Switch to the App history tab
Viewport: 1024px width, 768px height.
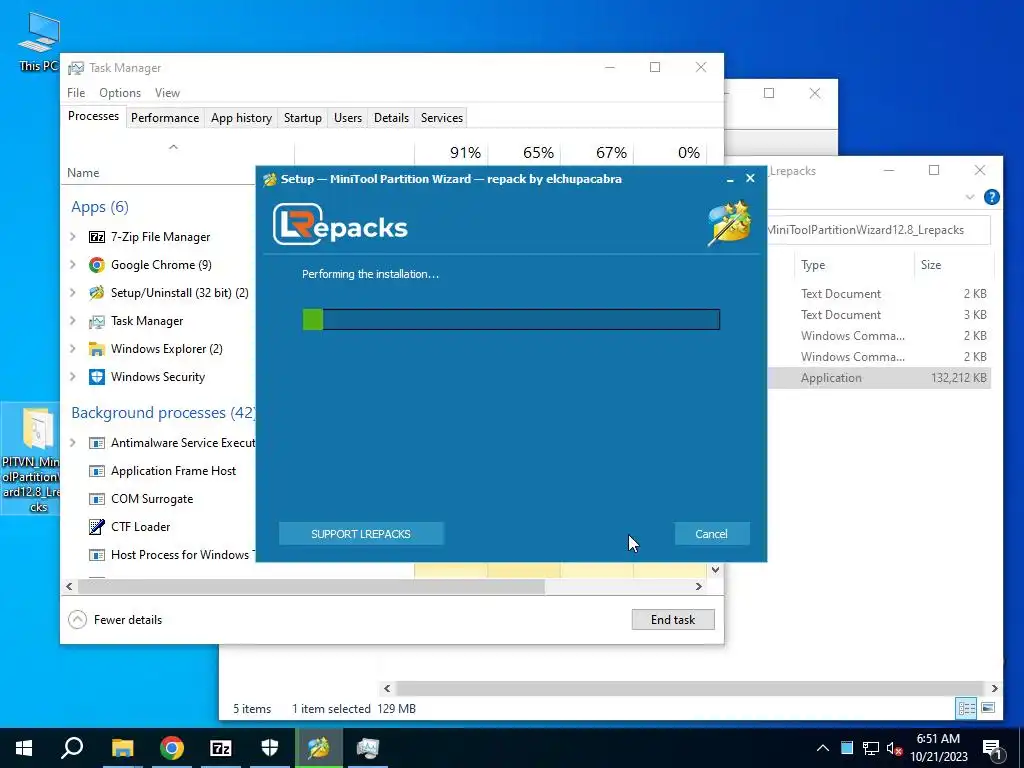pos(241,118)
